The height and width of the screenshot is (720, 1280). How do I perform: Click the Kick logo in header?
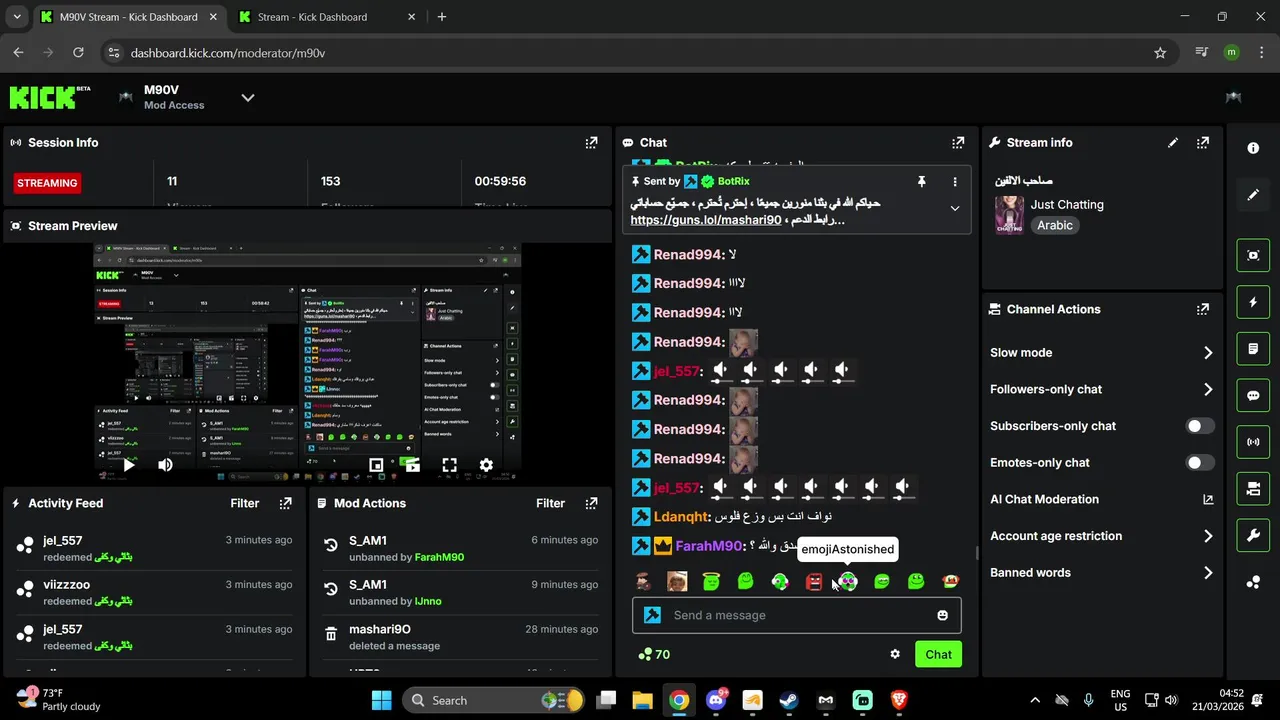[50, 97]
